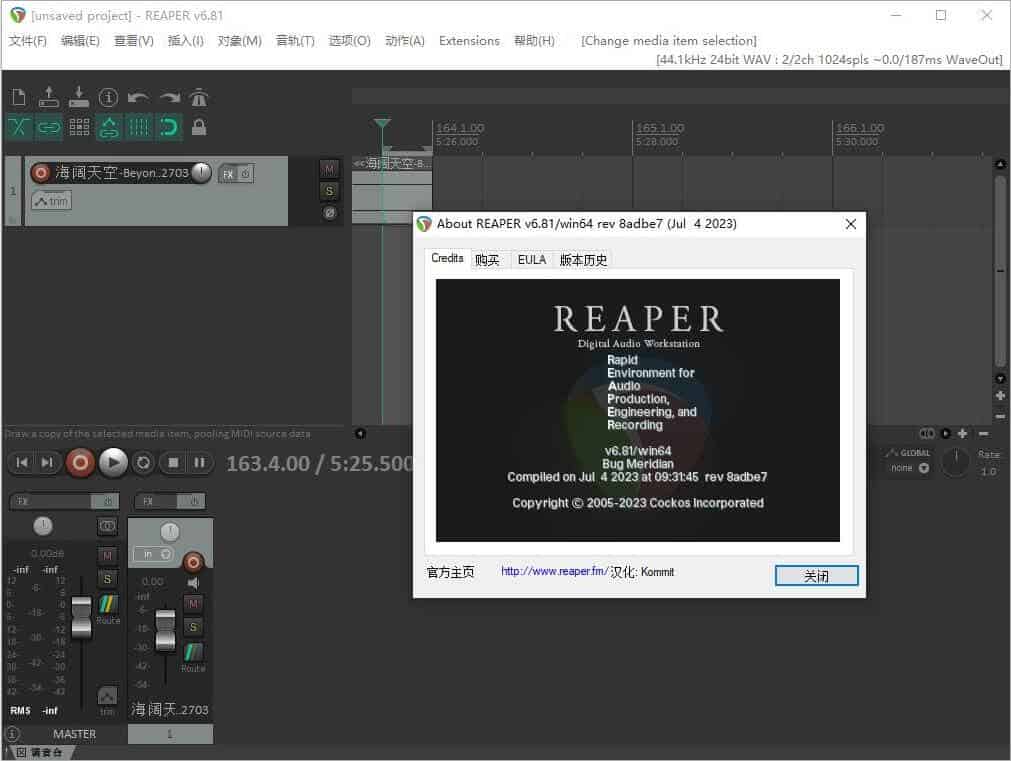Click time display 163.4.00 / 5:25.500
The height and width of the screenshot is (761, 1011).
(320, 463)
